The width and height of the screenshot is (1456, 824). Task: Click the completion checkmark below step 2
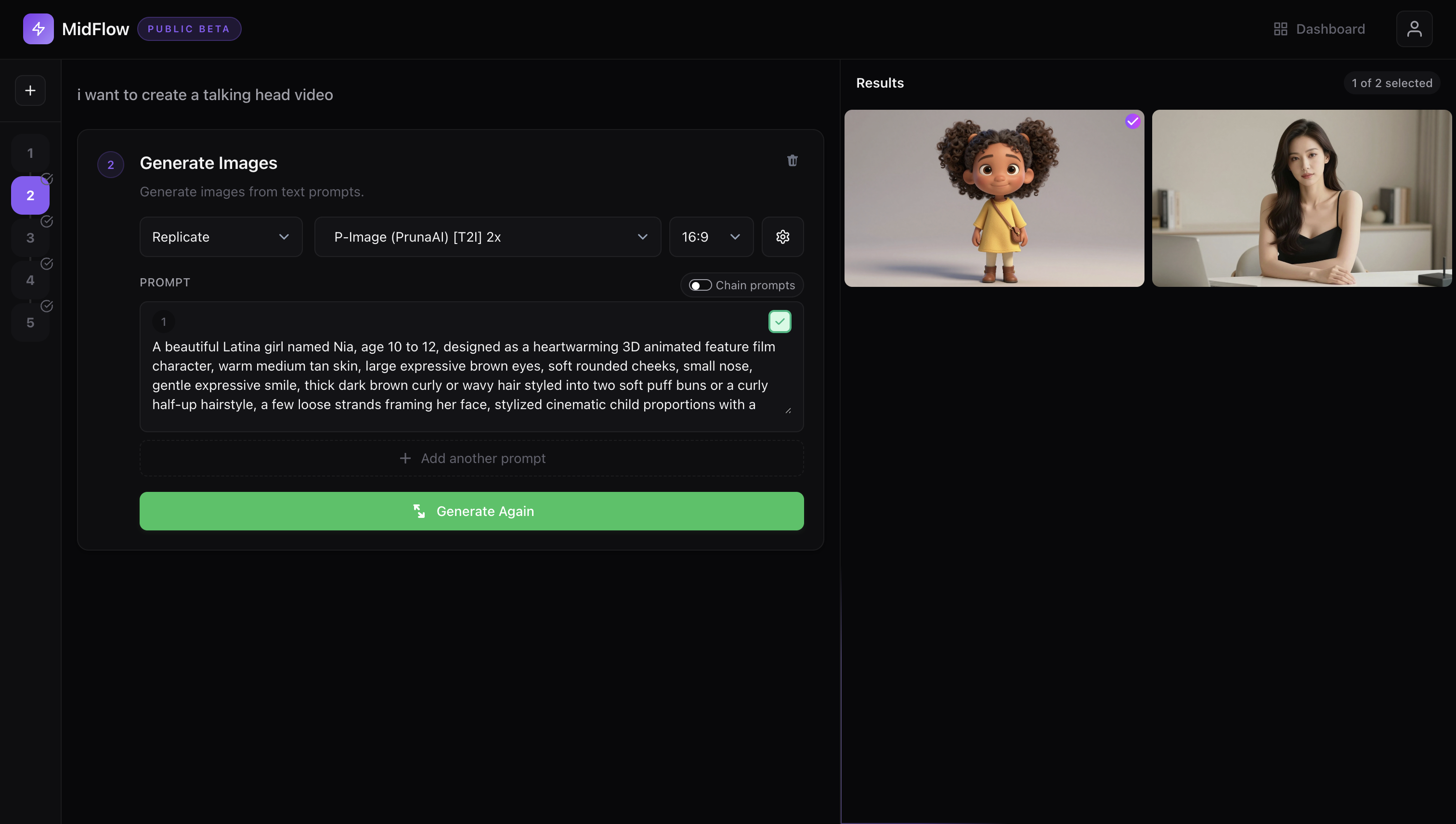click(x=47, y=221)
